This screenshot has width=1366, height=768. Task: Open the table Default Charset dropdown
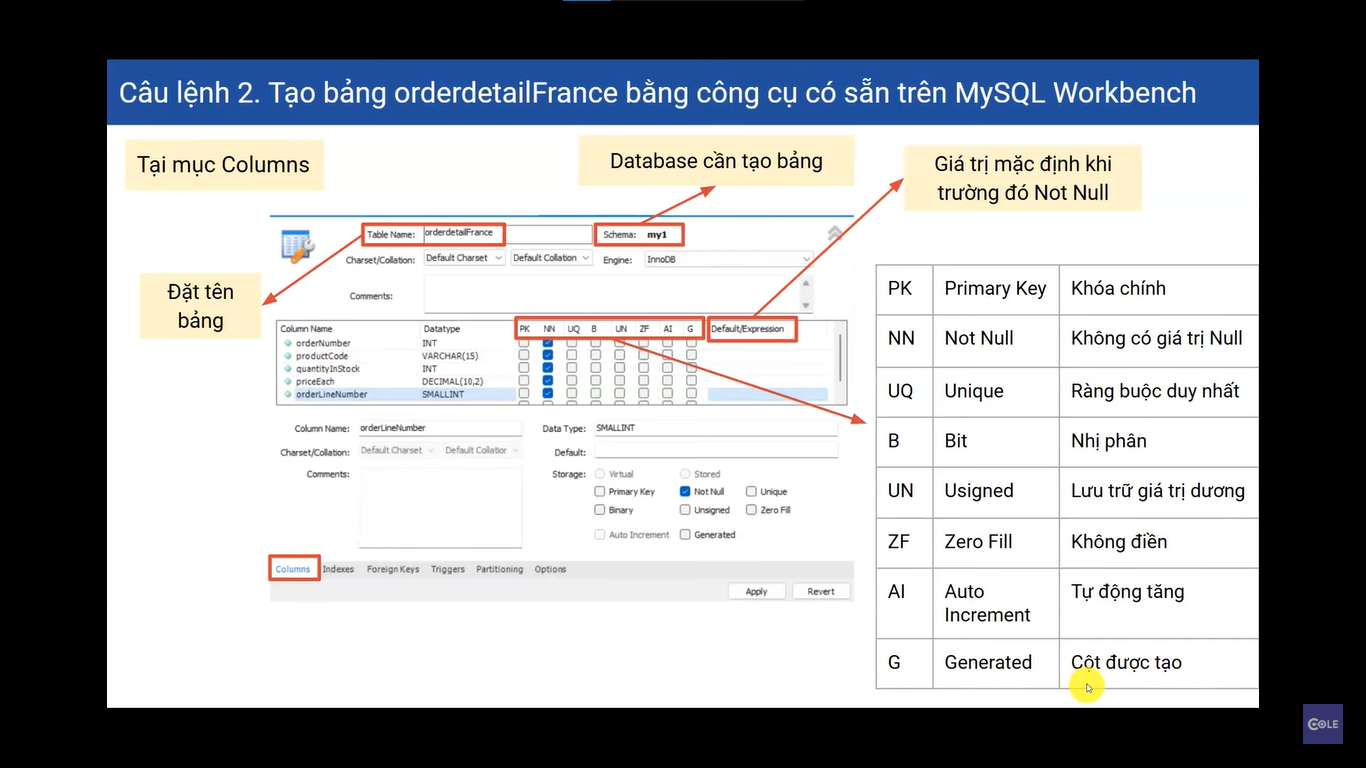464,258
